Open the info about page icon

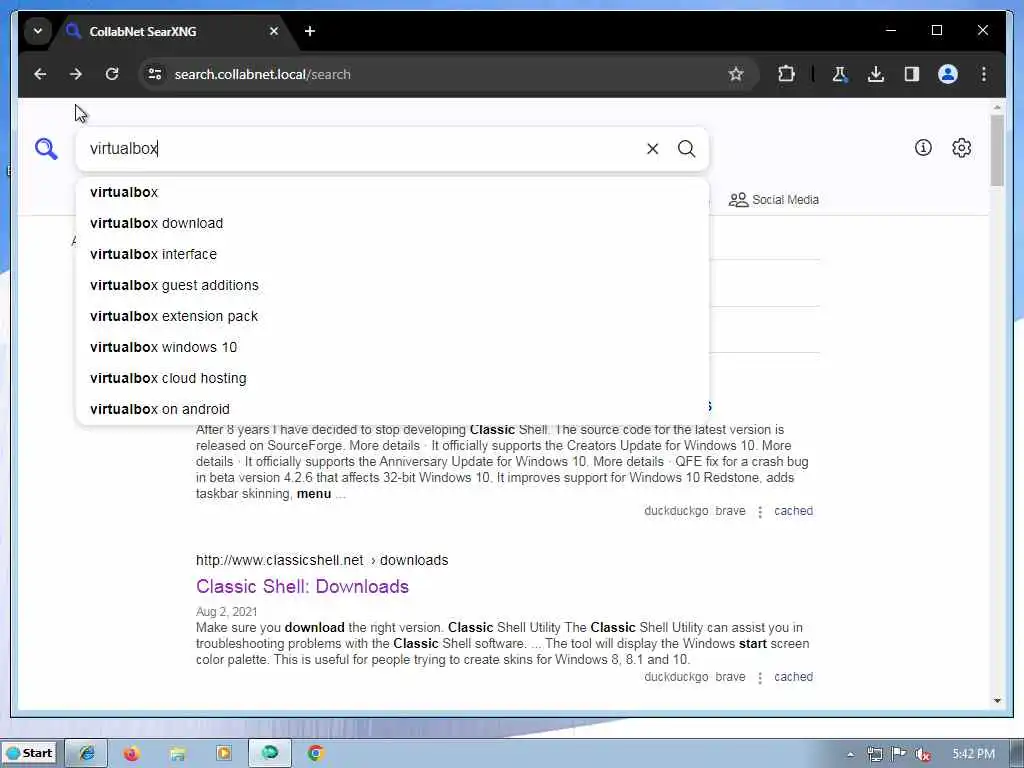pyautogui.click(x=923, y=148)
